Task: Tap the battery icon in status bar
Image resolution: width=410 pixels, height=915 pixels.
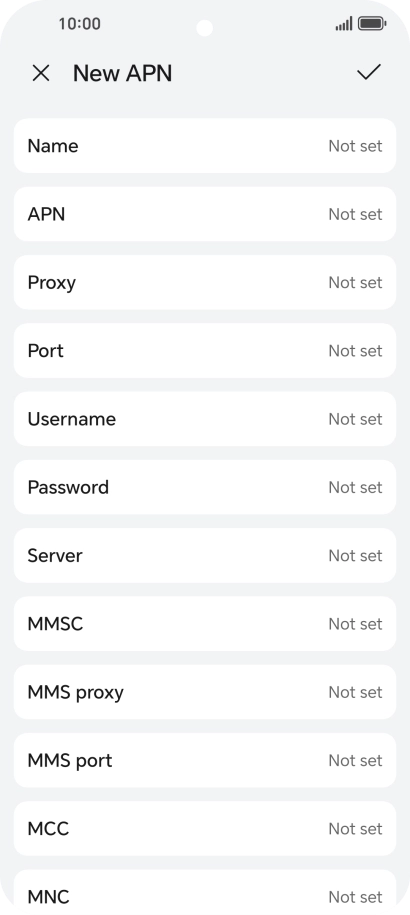Action: (372, 24)
